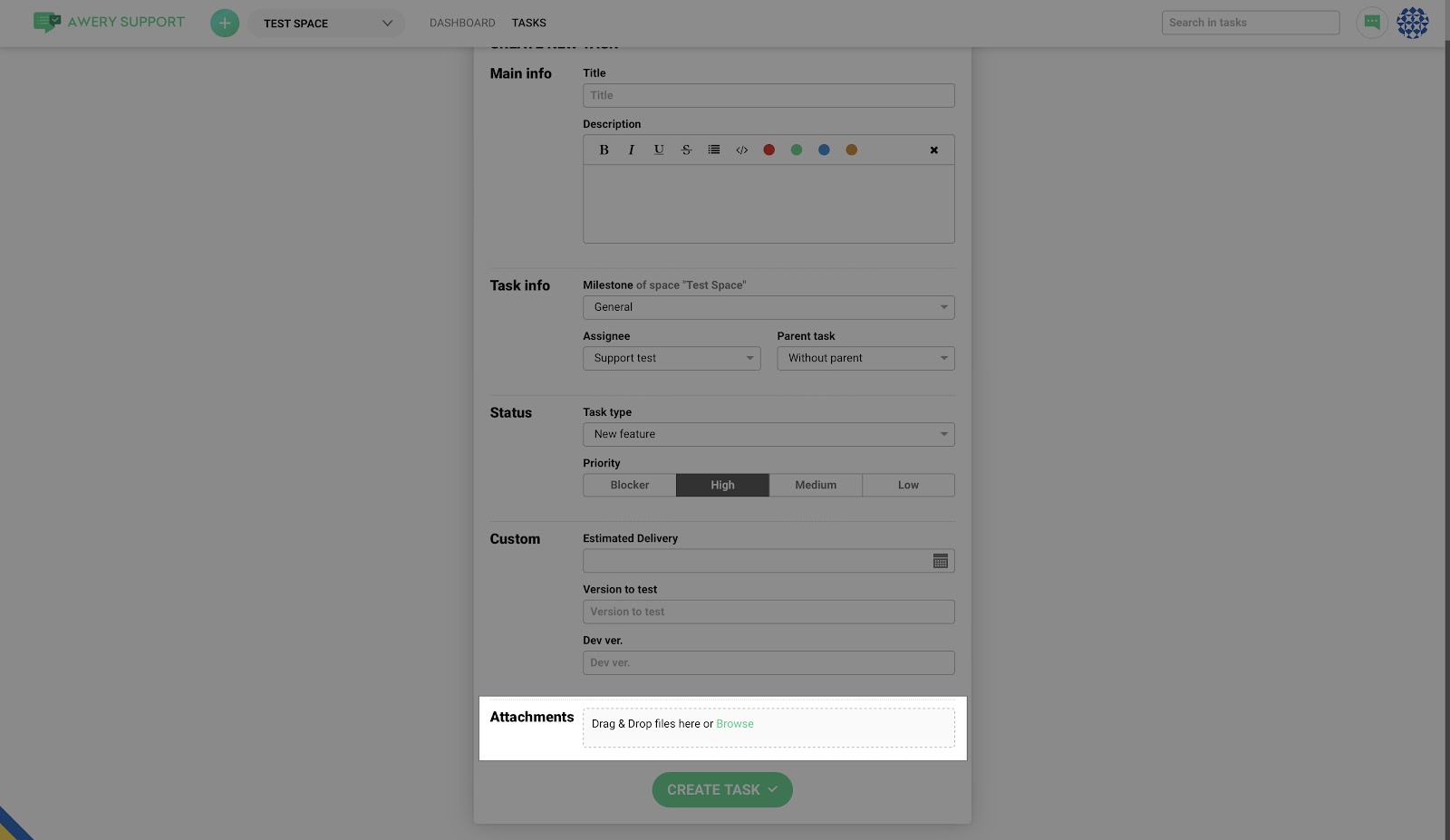Expand the Milestone General dropdown
The width and height of the screenshot is (1450, 840).
pyautogui.click(x=768, y=308)
